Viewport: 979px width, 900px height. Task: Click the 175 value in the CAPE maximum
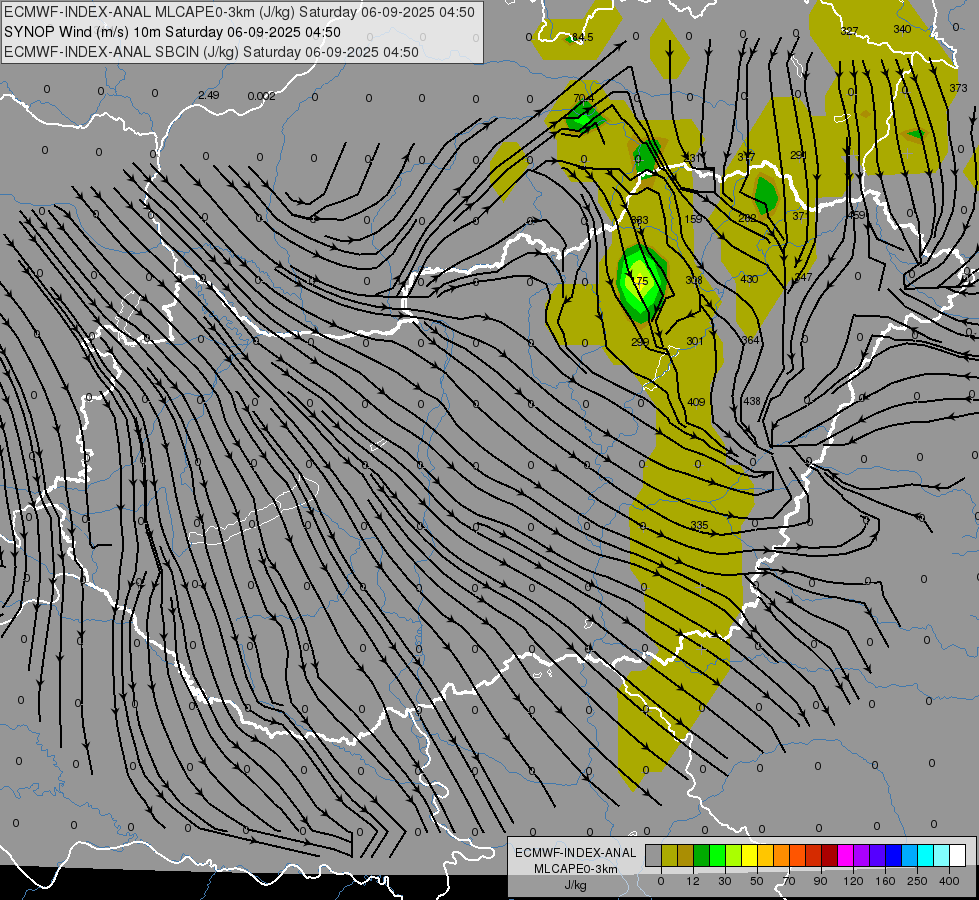coord(641,281)
